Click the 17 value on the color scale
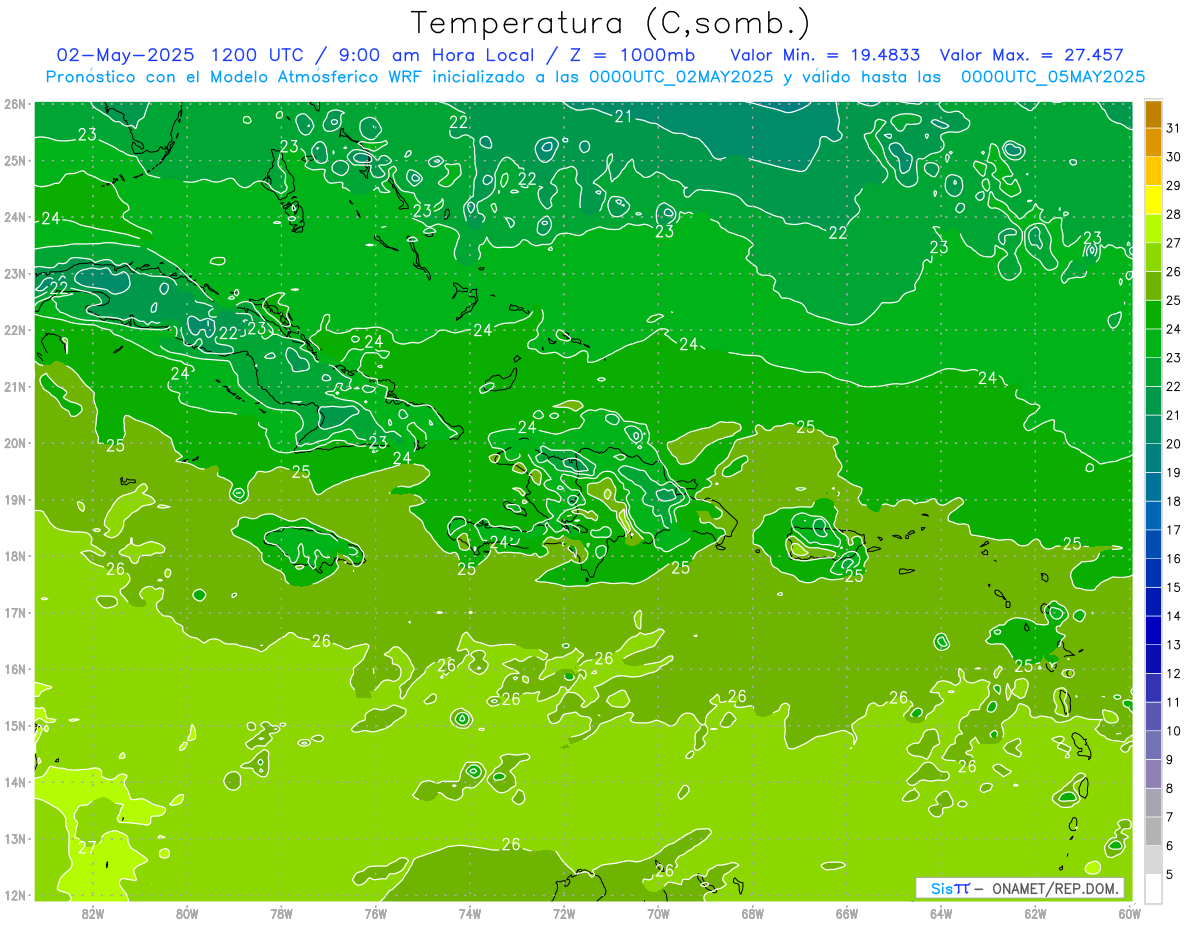 tap(1173, 530)
